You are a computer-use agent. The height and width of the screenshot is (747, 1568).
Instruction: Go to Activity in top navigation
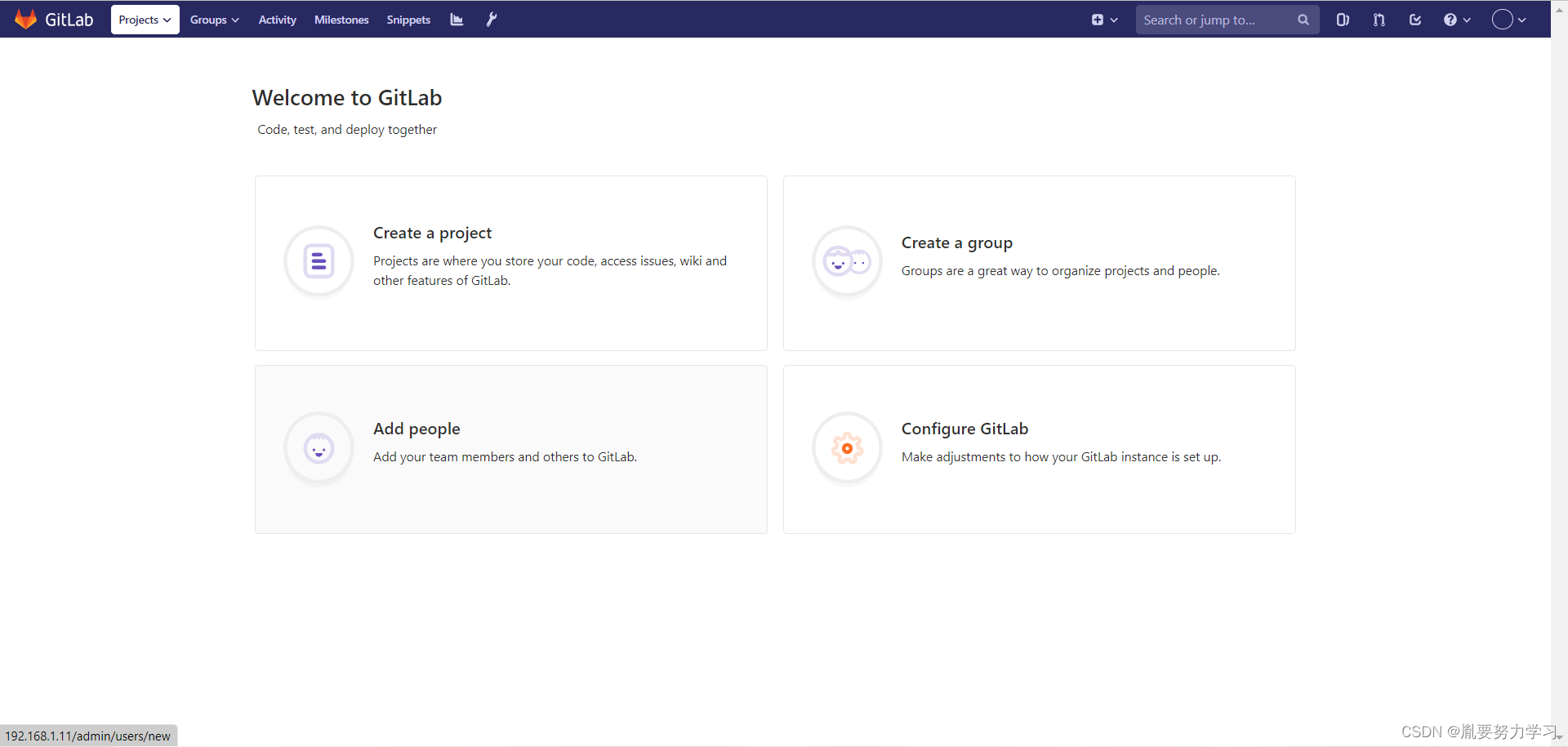point(277,20)
